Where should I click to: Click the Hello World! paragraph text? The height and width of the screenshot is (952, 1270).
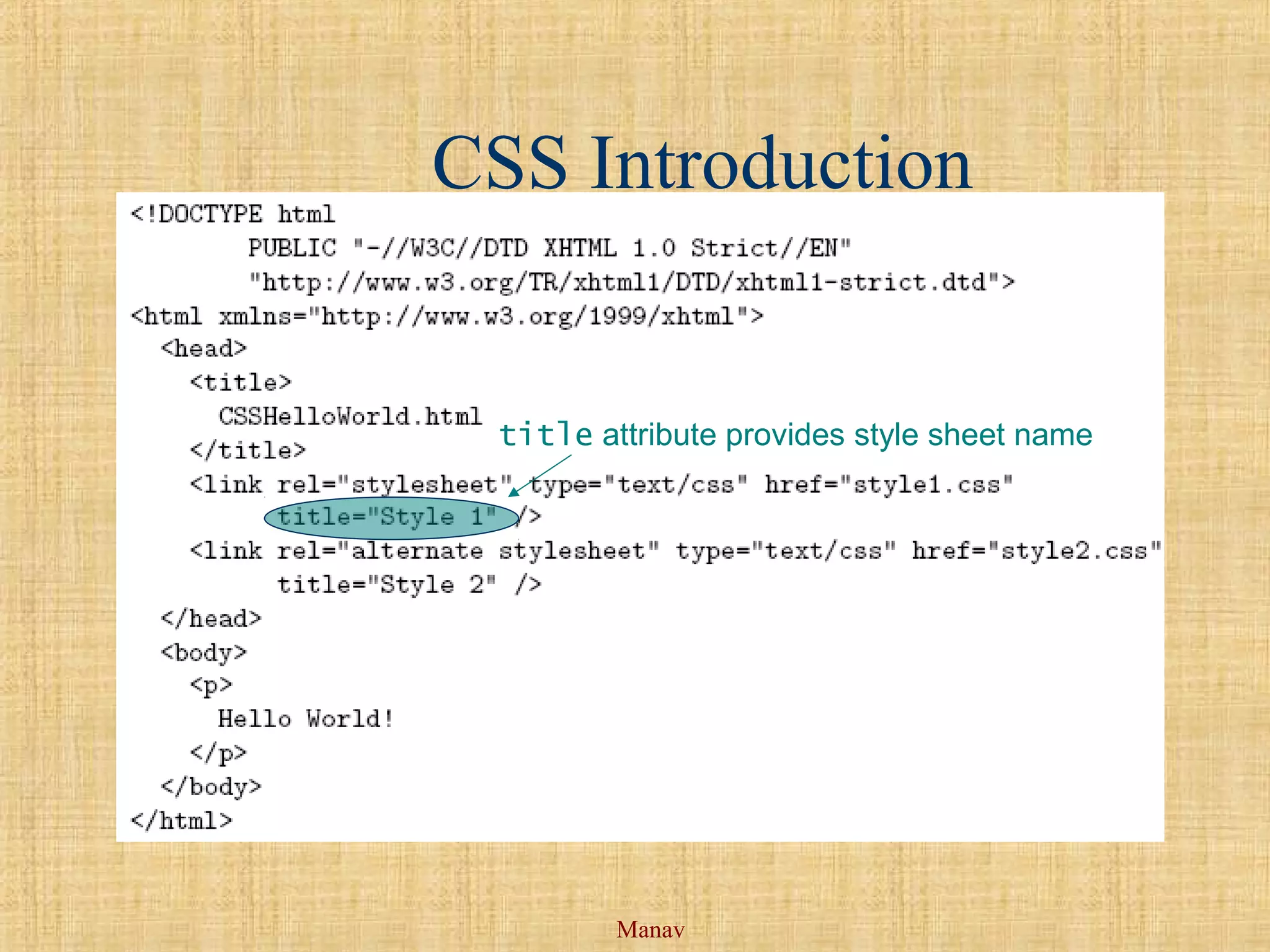coord(306,719)
